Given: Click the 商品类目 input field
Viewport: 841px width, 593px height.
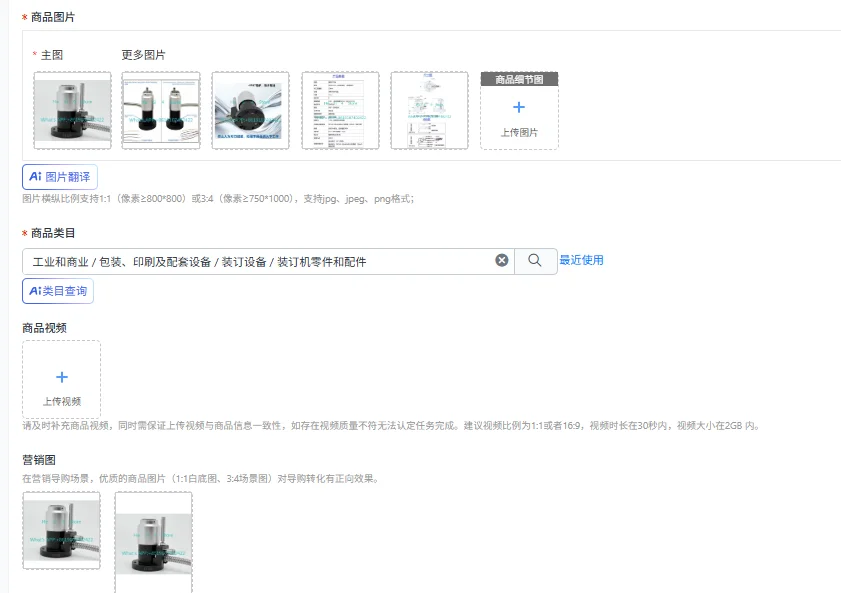Looking at the screenshot, I should 268,262.
